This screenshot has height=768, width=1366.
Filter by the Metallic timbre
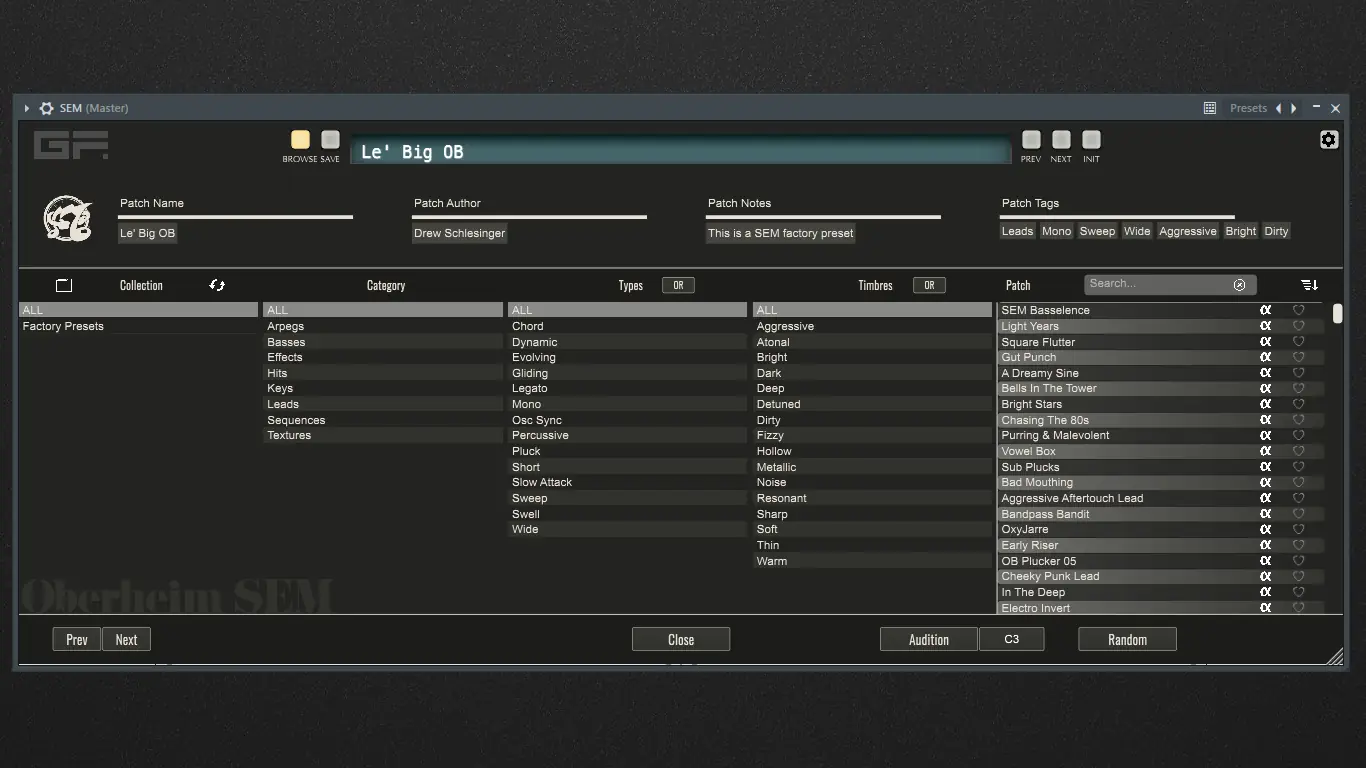click(x=872, y=467)
